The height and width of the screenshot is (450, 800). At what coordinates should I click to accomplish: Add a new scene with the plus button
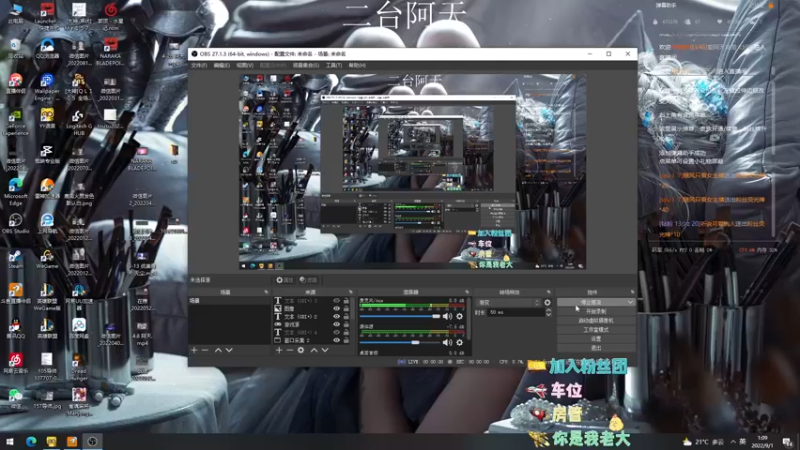194,350
